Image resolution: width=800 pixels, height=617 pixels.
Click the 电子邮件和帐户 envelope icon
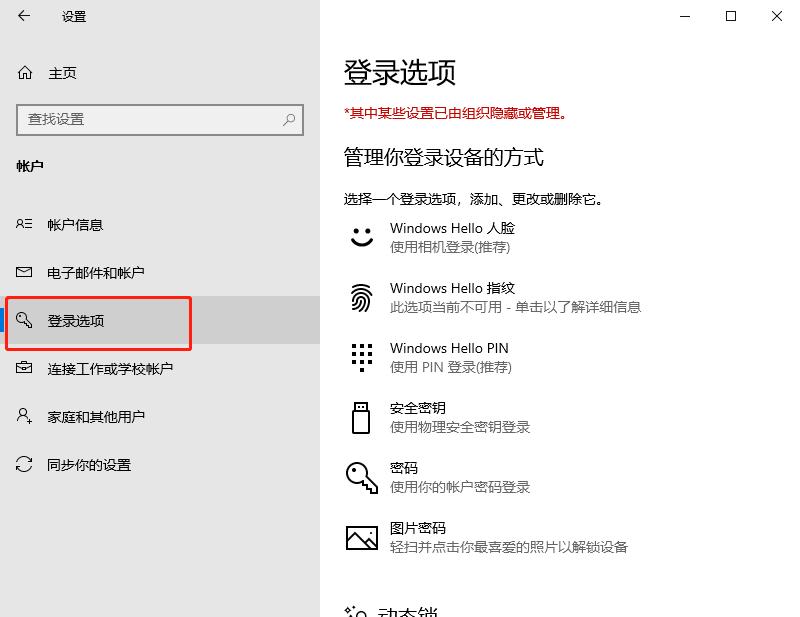(x=24, y=272)
